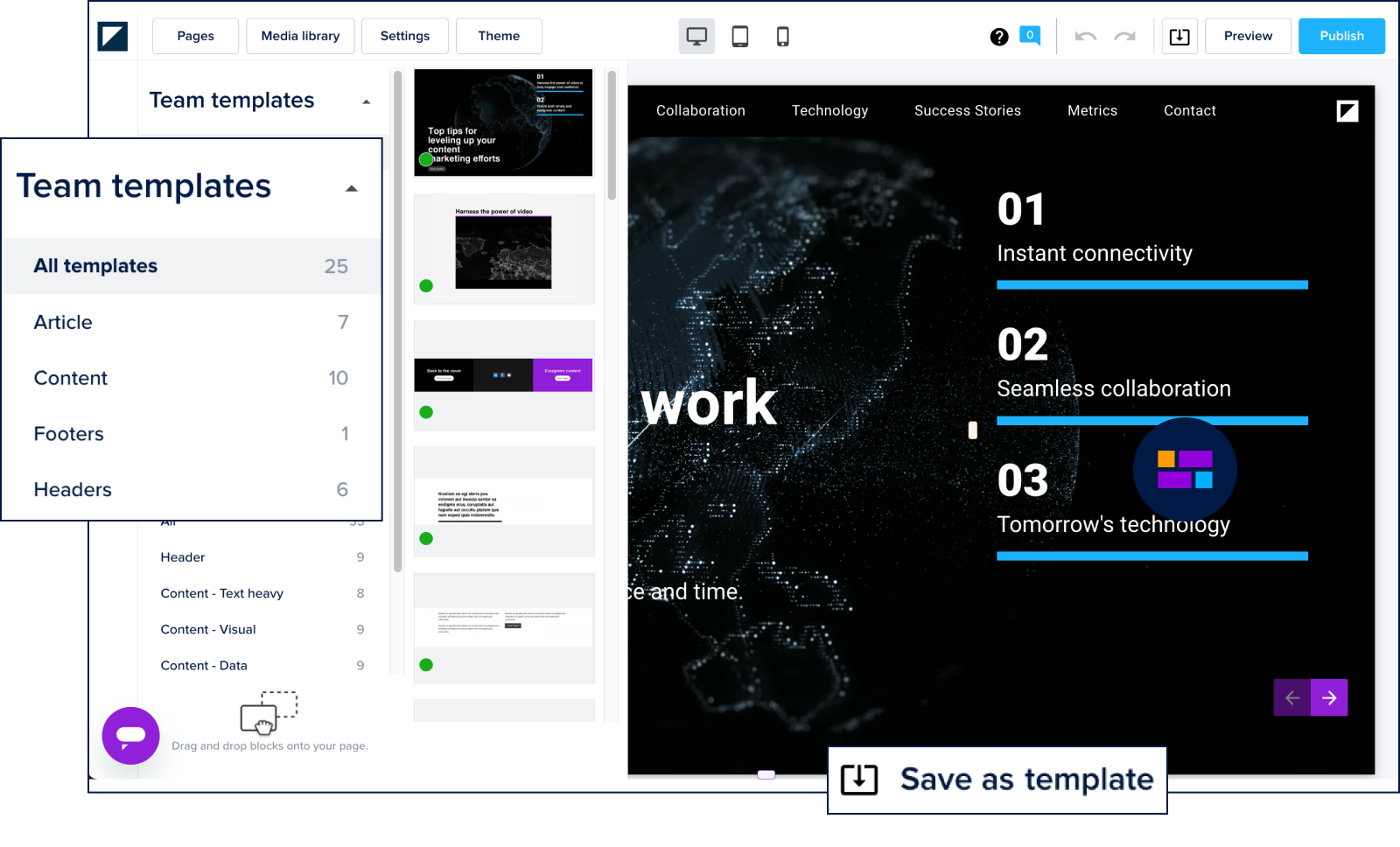Click the save-as-template toolbar icon
Screen dimensions: 1400x847
point(1179,37)
